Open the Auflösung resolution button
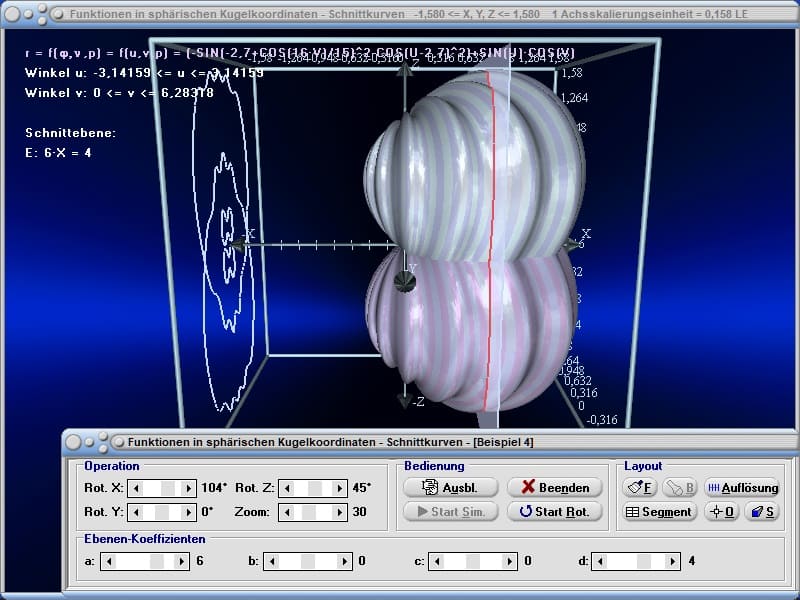Screen dimensions: 800x600 tap(742, 488)
